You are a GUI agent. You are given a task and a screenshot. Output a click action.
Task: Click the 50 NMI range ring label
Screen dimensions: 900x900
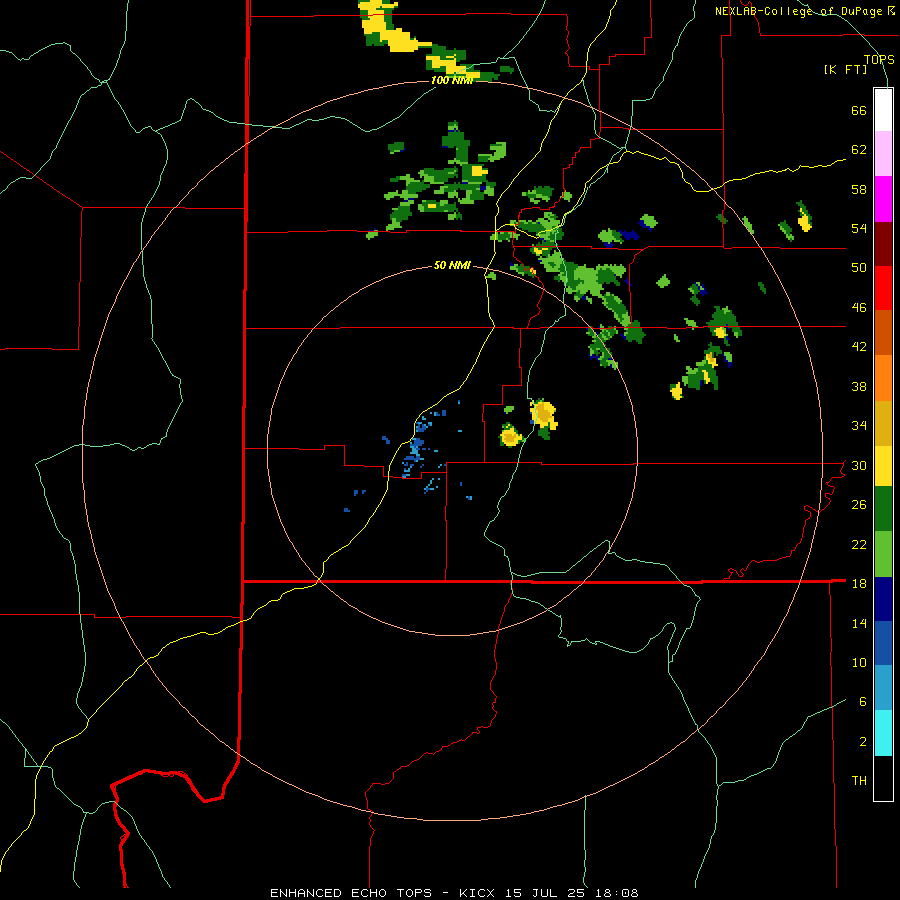click(x=452, y=265)
